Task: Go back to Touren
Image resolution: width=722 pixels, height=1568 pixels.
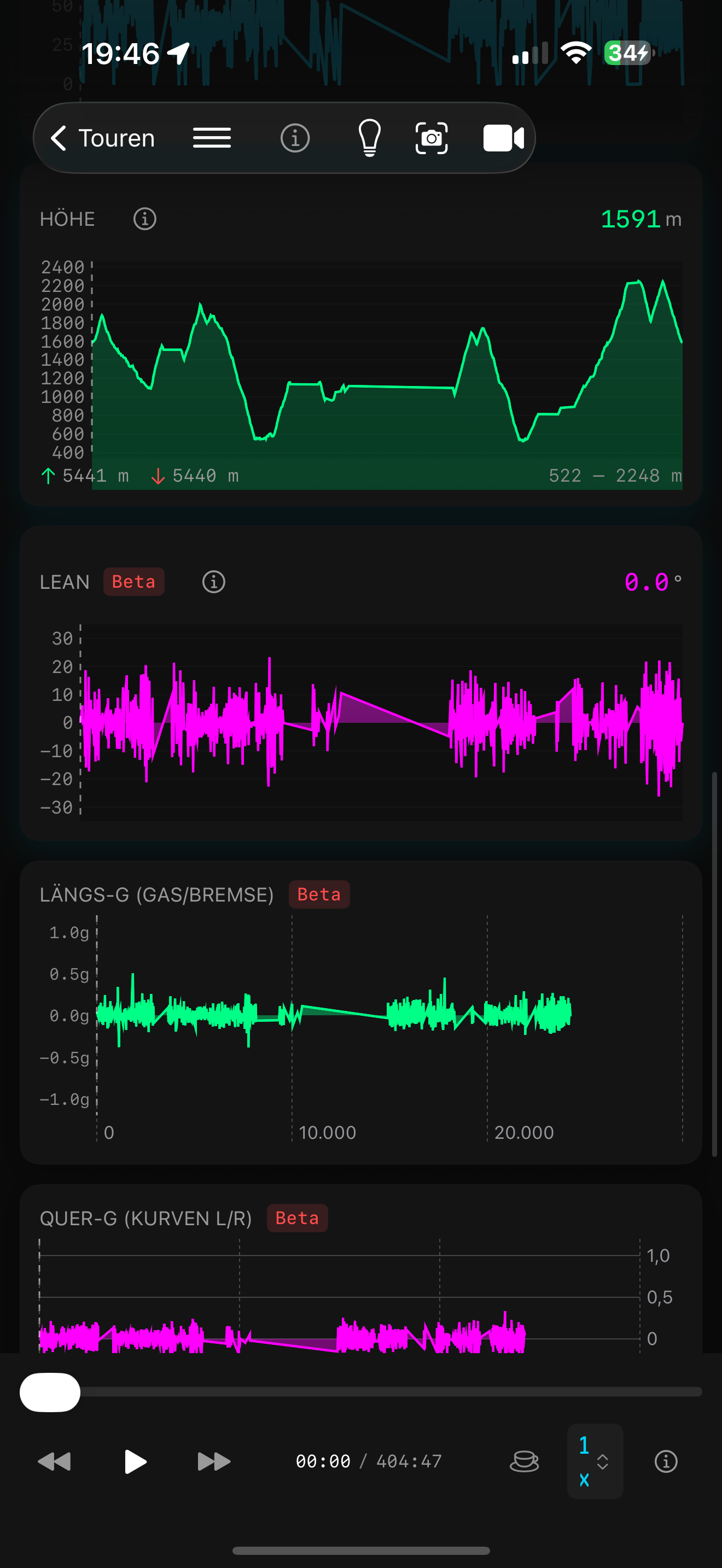Action: (x=103, y=138)
